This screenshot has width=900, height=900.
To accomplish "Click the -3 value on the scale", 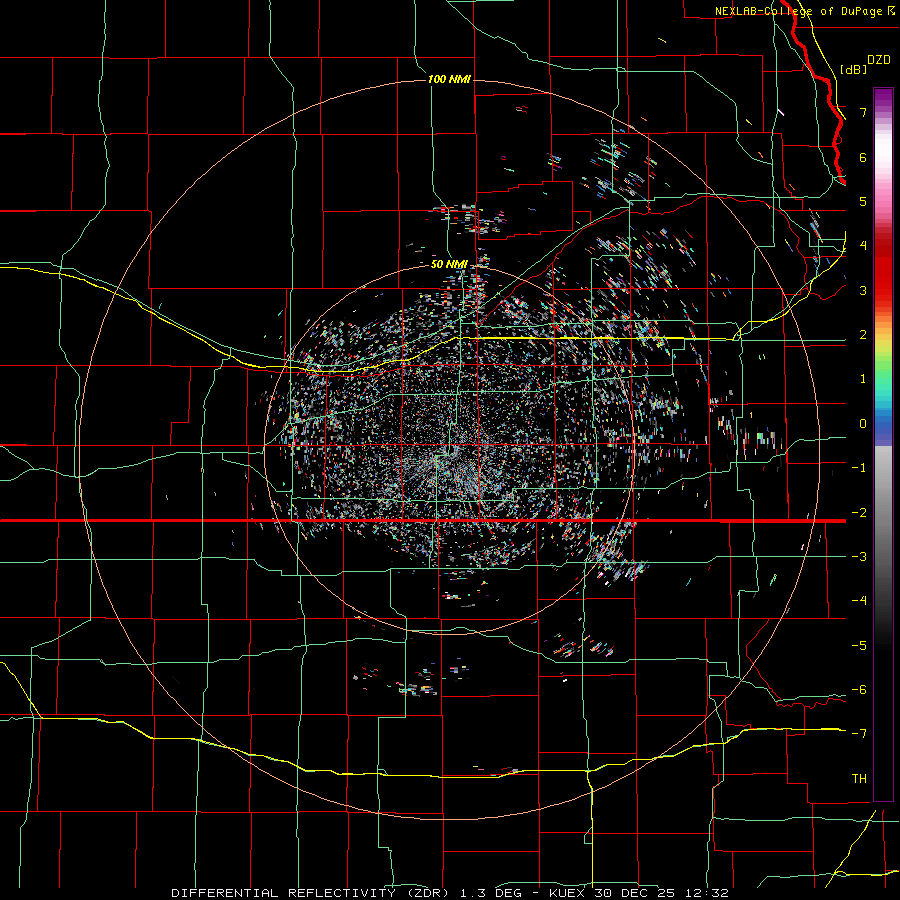I will tap(859, 557).
